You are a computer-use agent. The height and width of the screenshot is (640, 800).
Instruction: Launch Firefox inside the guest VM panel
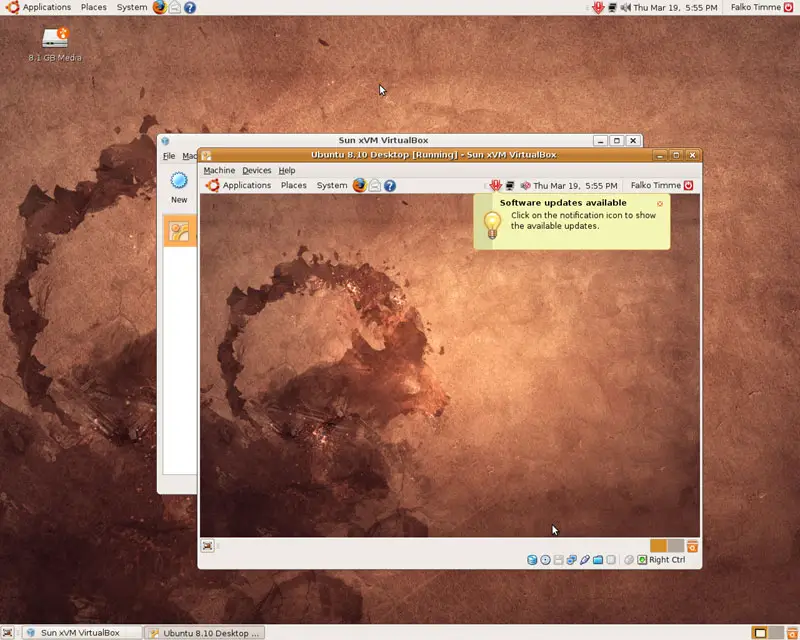coord(360,185)
